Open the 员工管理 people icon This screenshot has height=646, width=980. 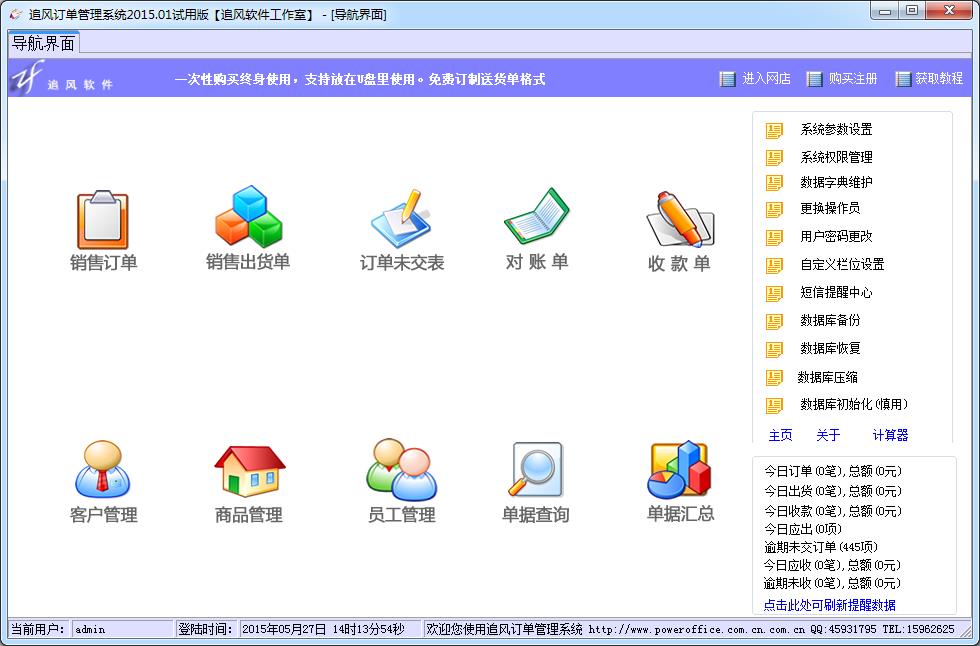coord(401,470)
